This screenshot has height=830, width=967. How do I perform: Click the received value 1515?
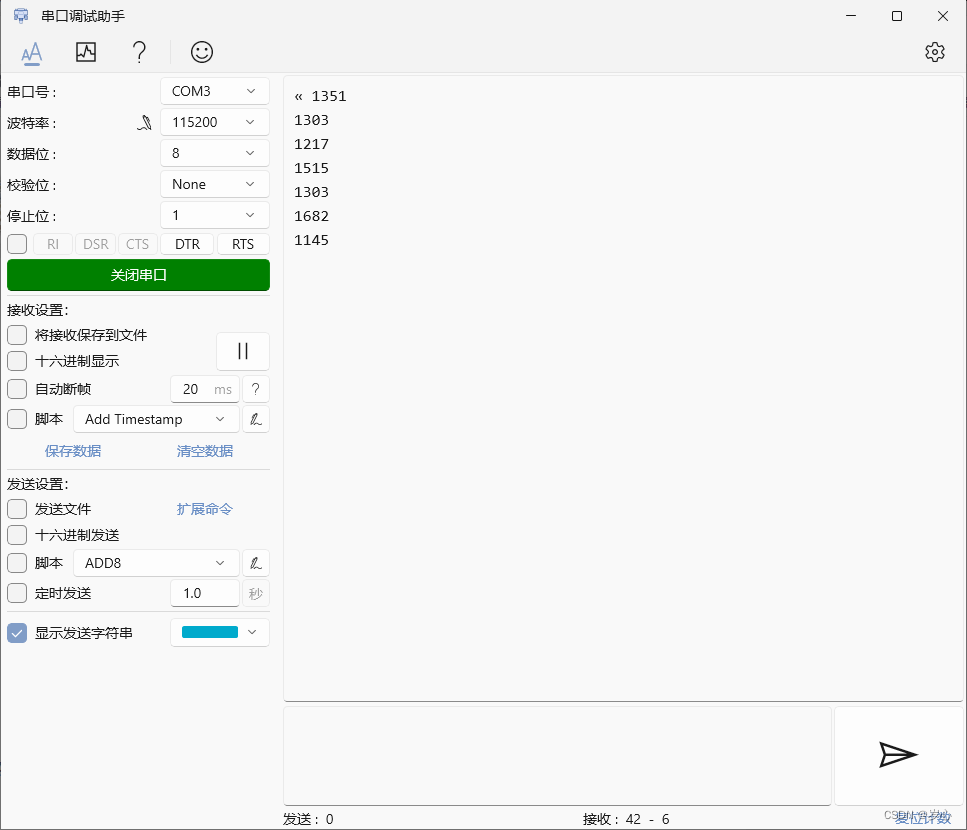tap(311, 168)
